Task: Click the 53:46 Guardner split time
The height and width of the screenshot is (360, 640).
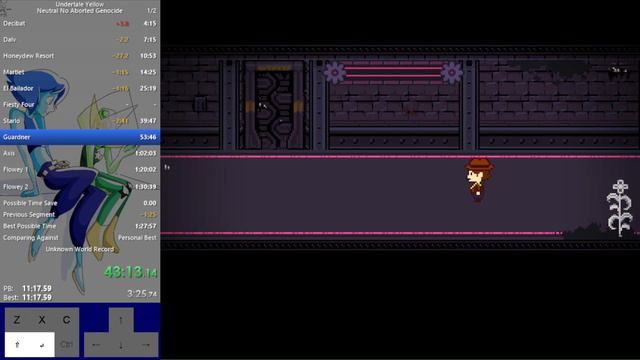Action: point(148,137)
